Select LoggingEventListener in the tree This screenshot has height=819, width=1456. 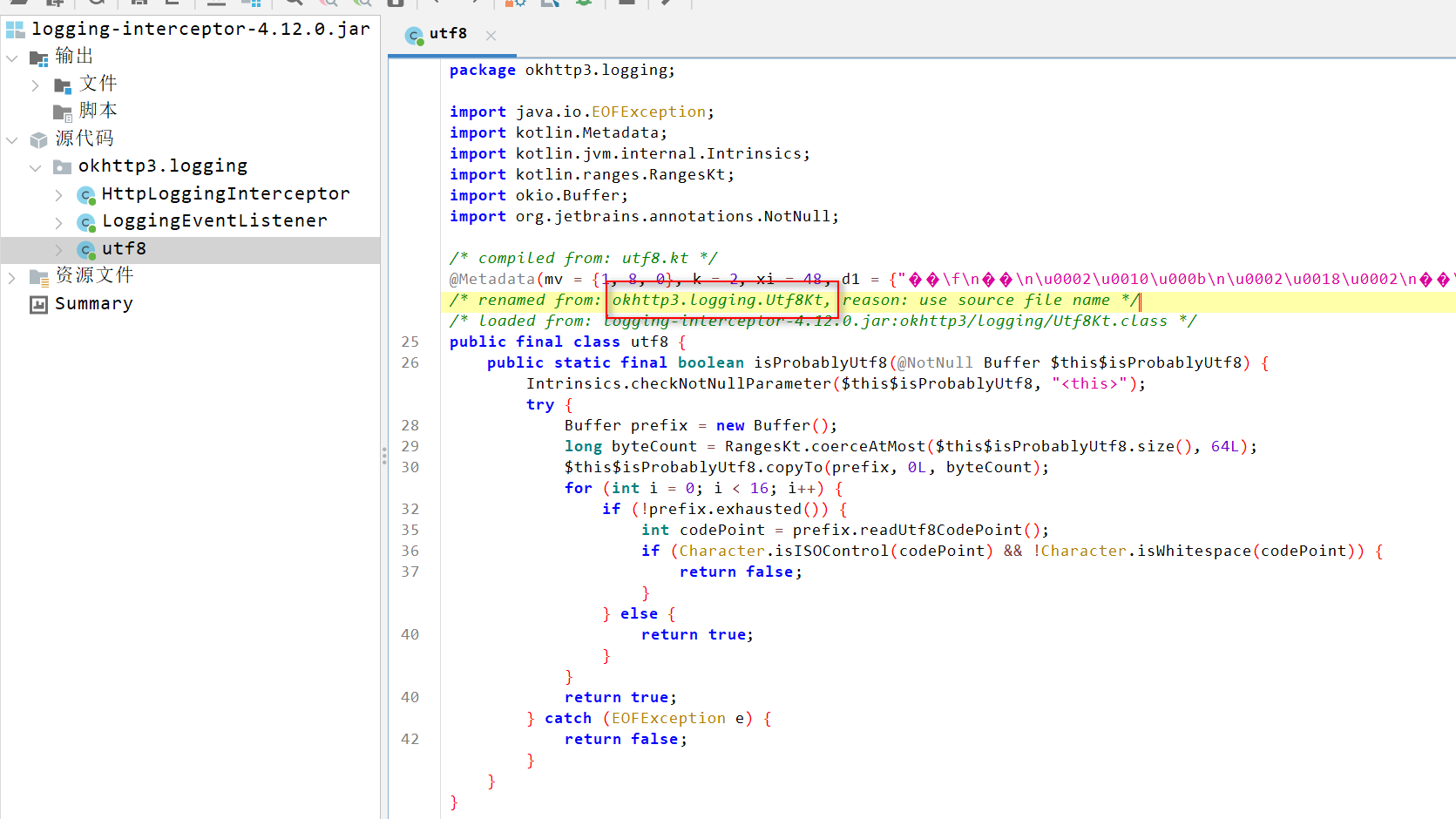(214, 221)
